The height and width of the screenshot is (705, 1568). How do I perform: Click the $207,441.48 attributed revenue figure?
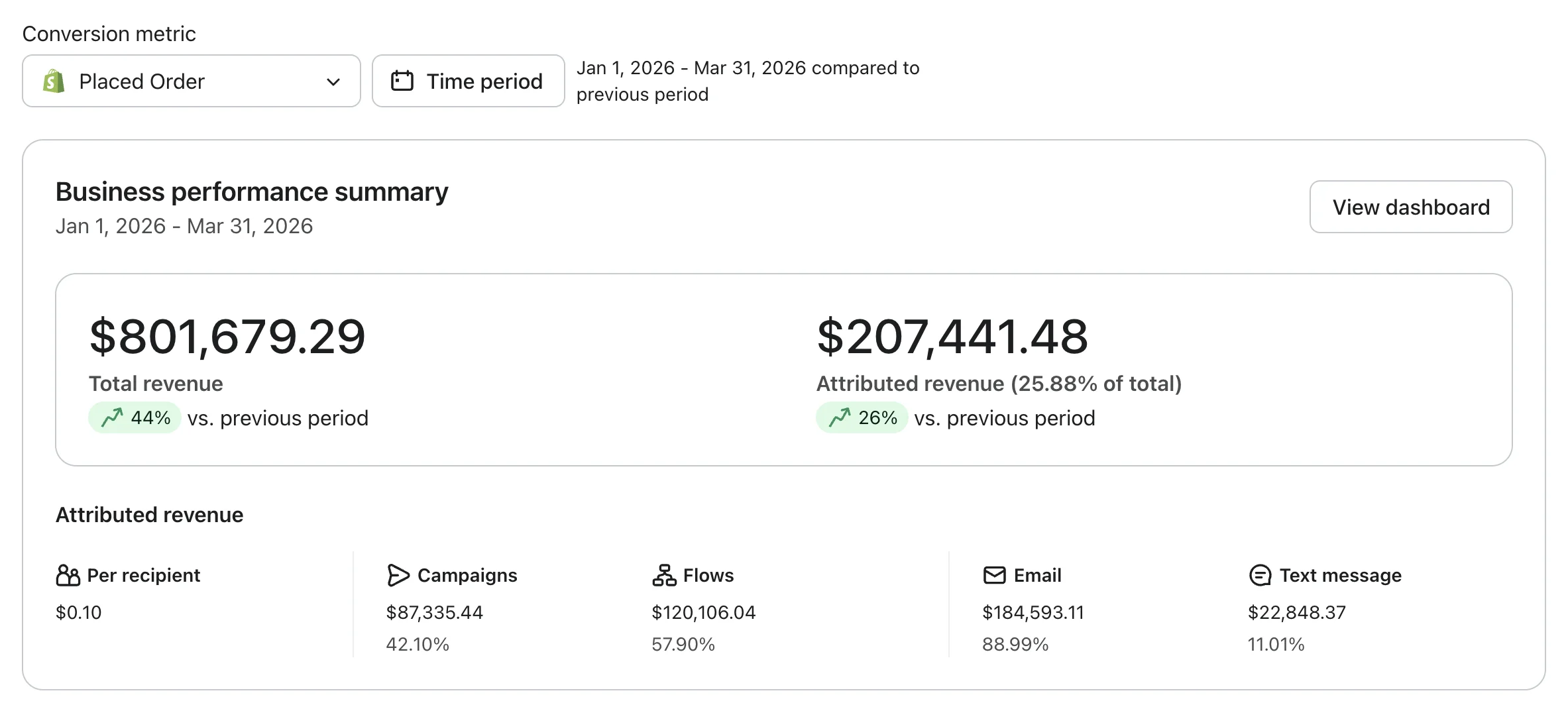(952, 337)
